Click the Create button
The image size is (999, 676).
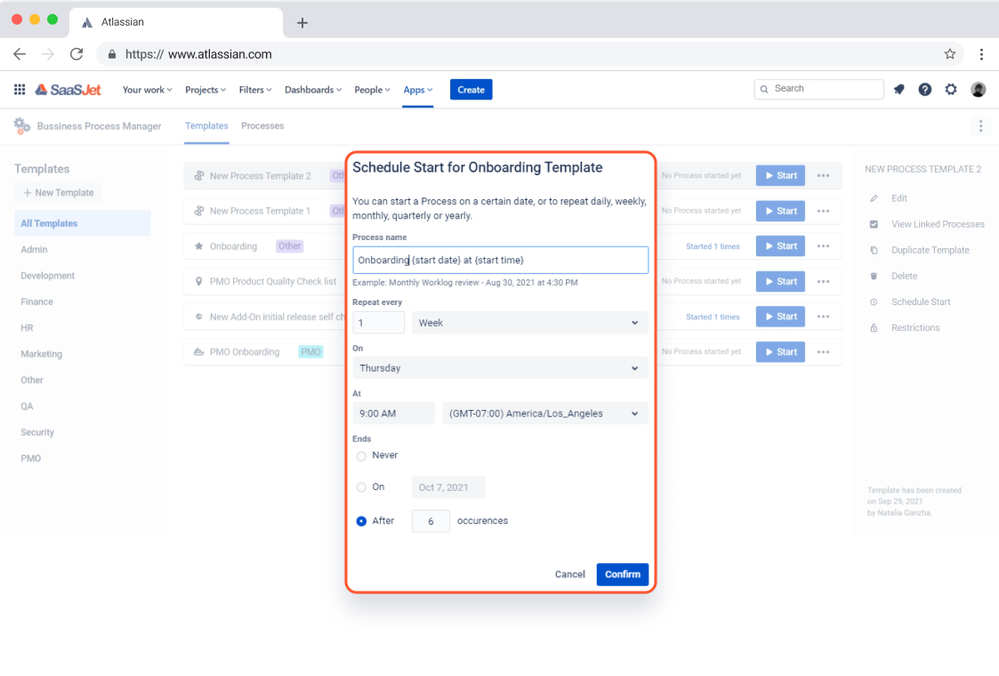point(471,90)
